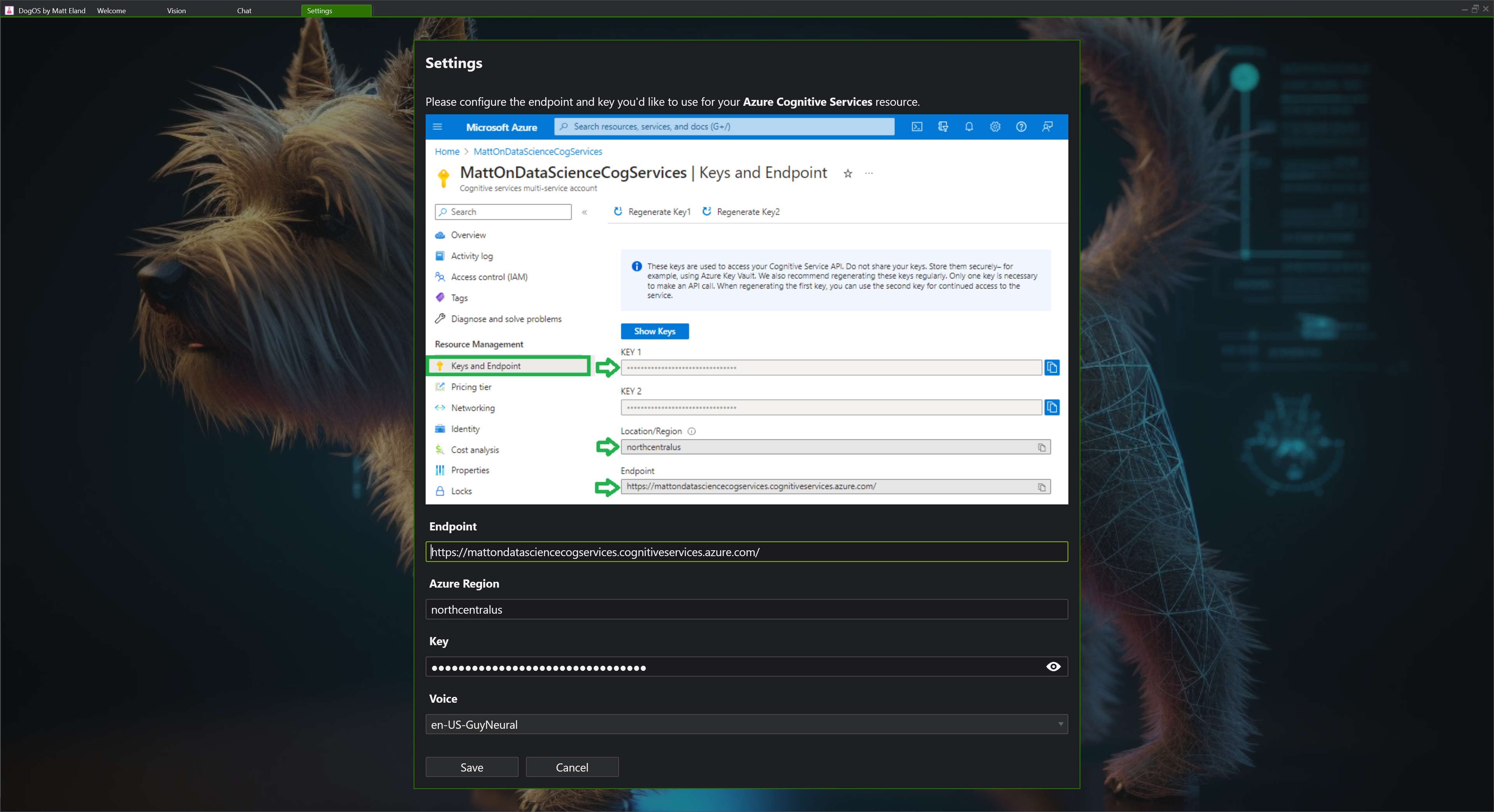Click the DogOS app icon in title bar
1494x812 pixels.
9,10
